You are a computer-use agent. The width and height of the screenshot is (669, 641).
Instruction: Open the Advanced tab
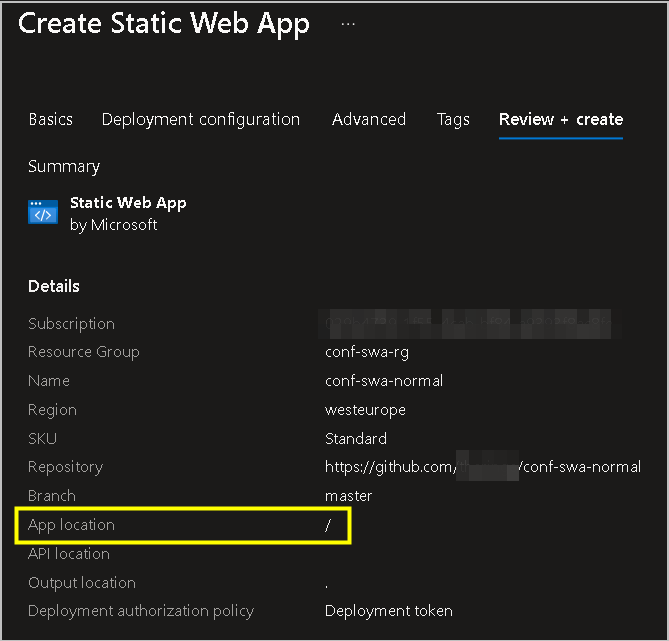[x=369, y=119]
